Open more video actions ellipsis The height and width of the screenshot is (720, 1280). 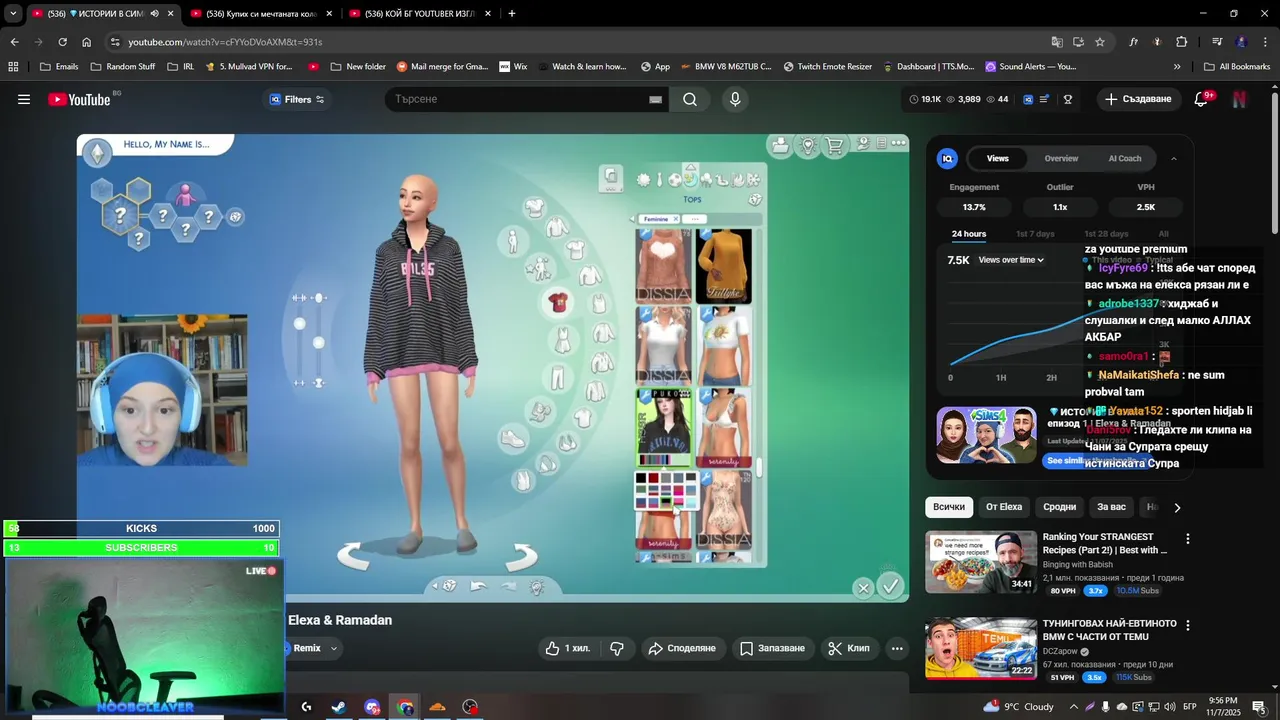[x=897, y=648]
